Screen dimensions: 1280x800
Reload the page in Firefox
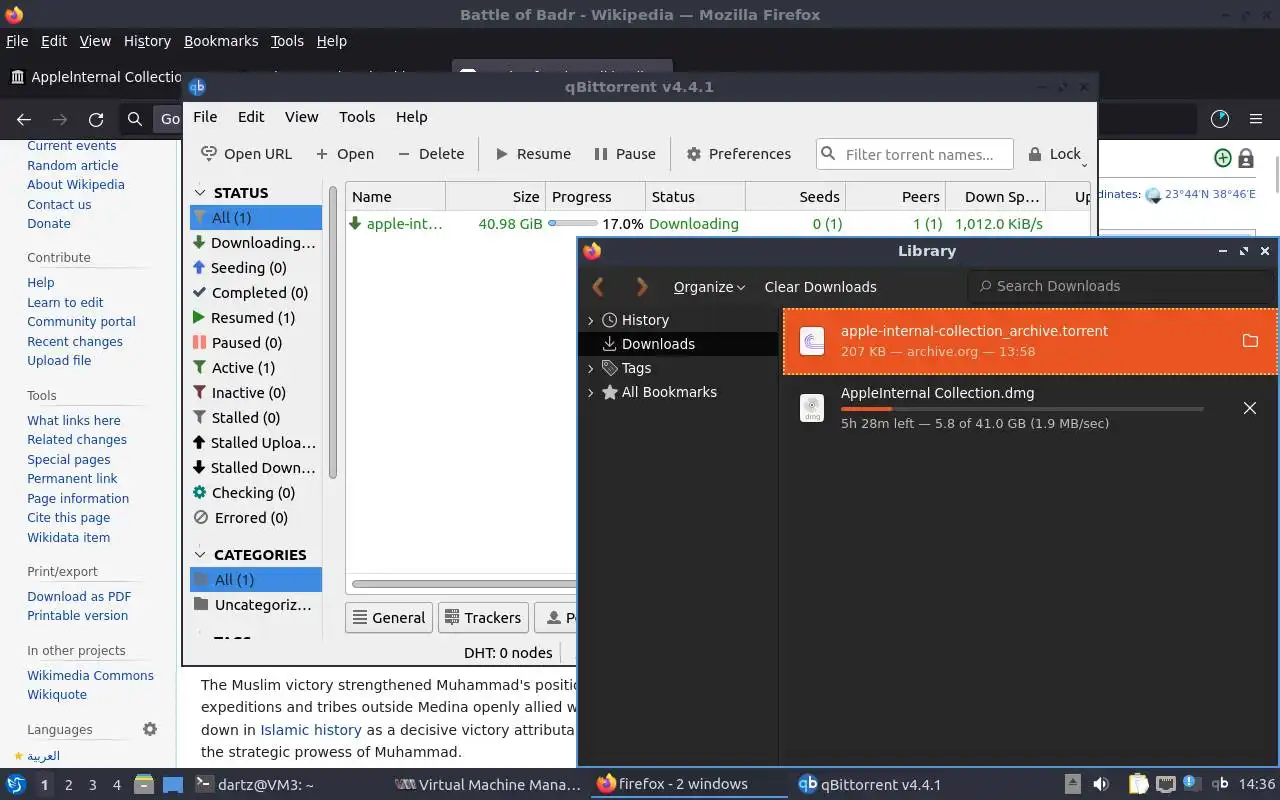tap(96, 119)
